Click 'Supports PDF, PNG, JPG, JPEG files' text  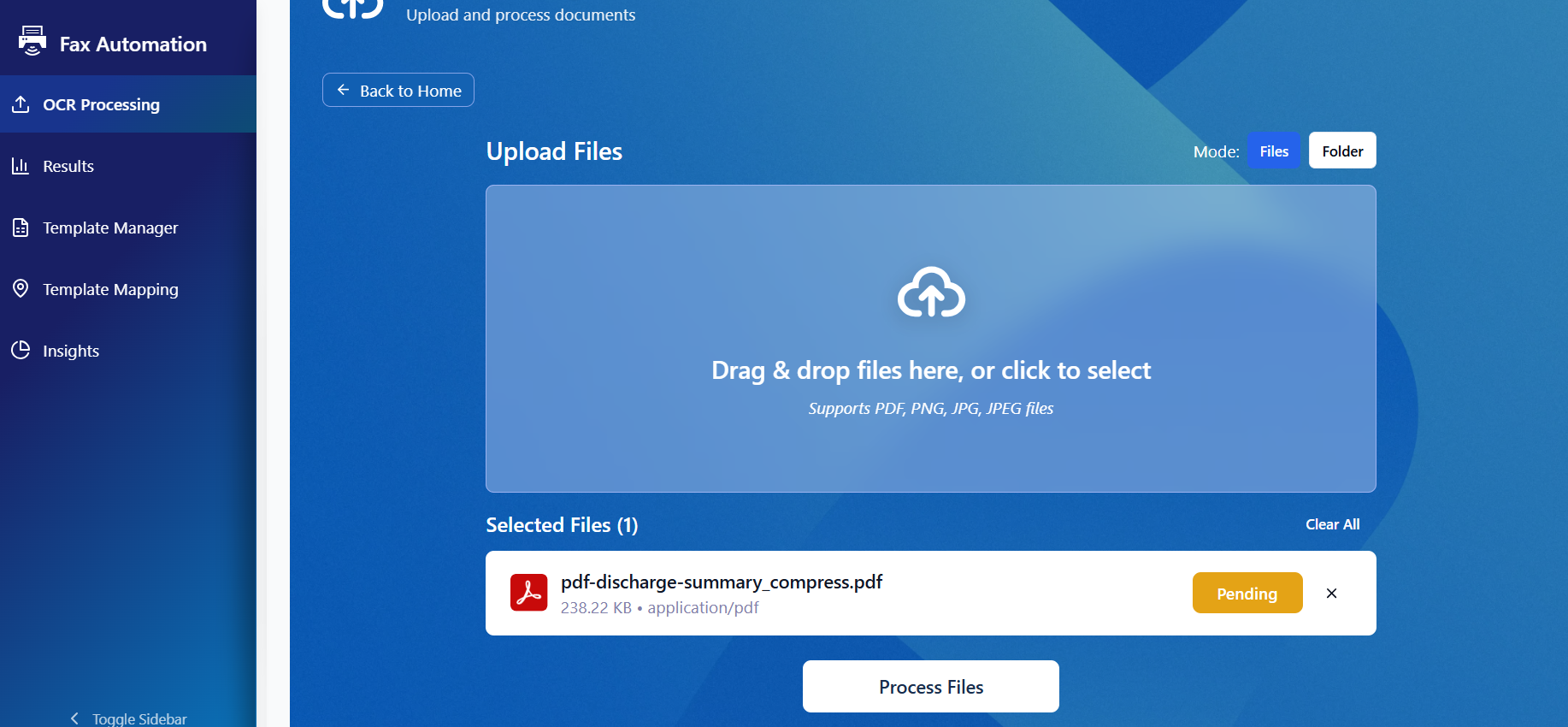pos(931,408)
